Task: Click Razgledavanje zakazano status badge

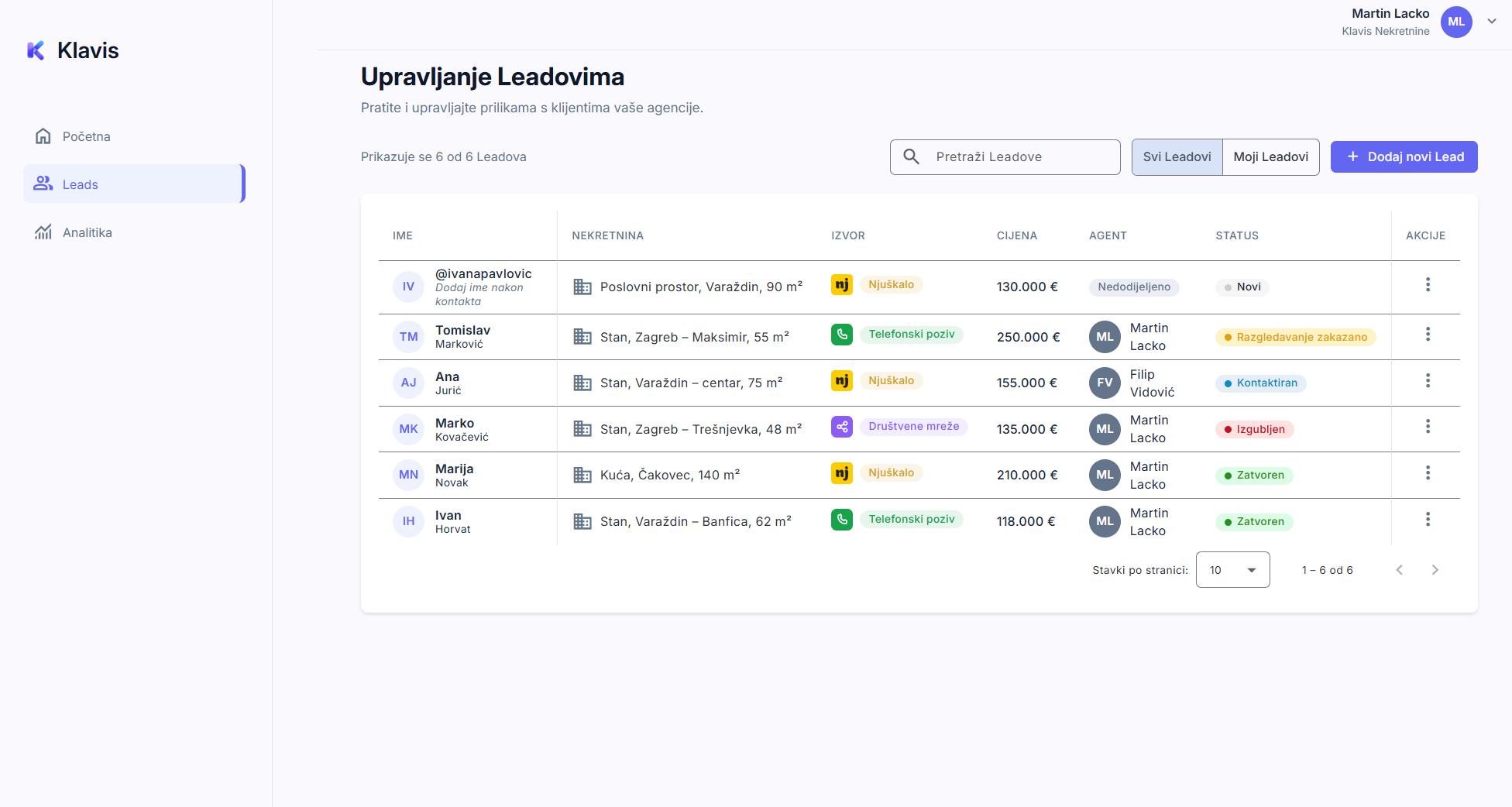Action: [x=1295, y=337]
